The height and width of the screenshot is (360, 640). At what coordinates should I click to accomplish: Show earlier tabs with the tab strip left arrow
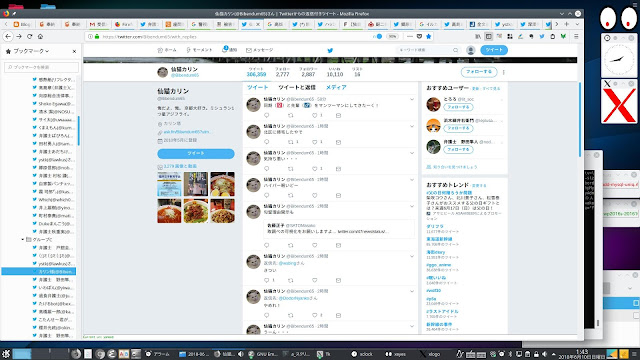coord(6,24)
